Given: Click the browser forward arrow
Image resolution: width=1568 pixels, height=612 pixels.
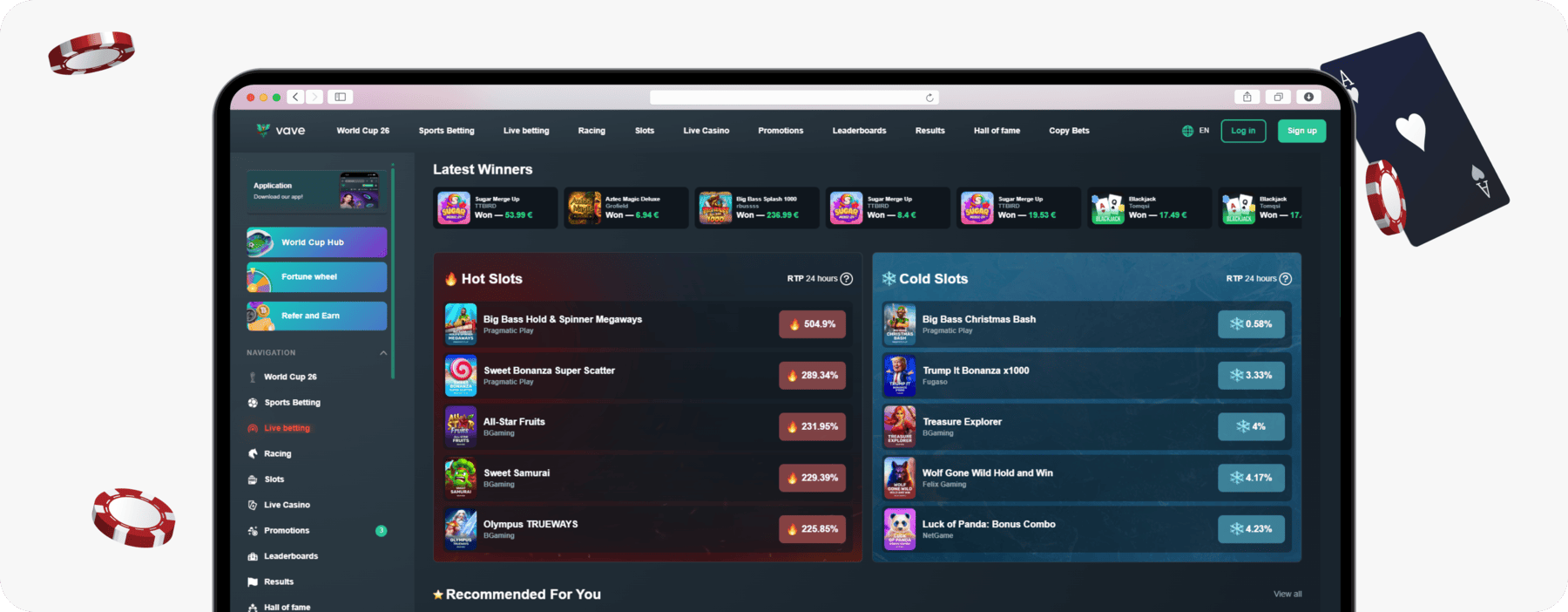Looking at the screenshot, I should (x=314, y=97).
